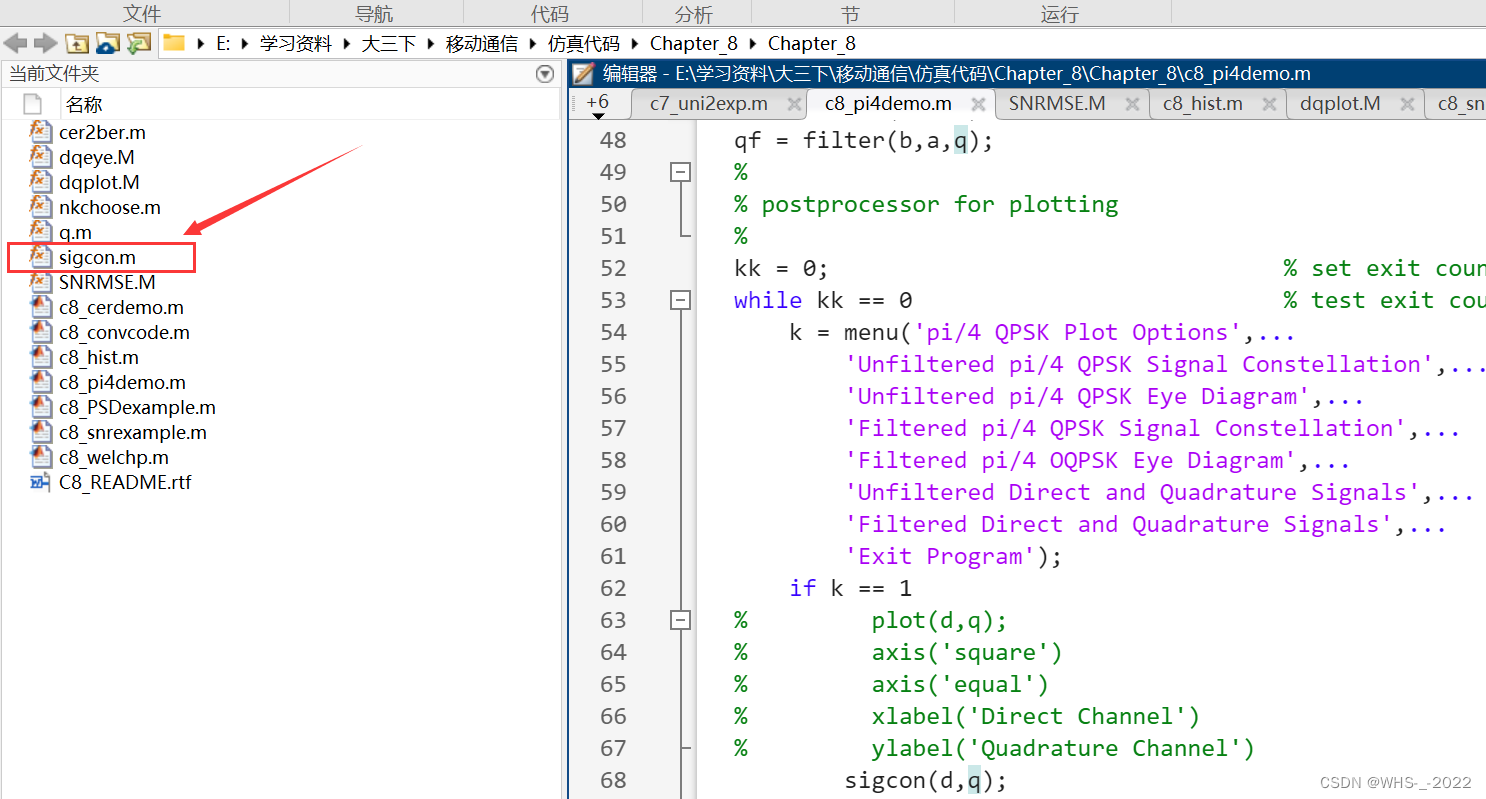The image size is (1486, 799).
Task: Click the editor pencil icon in title bar
Action: tap(583, 74)
